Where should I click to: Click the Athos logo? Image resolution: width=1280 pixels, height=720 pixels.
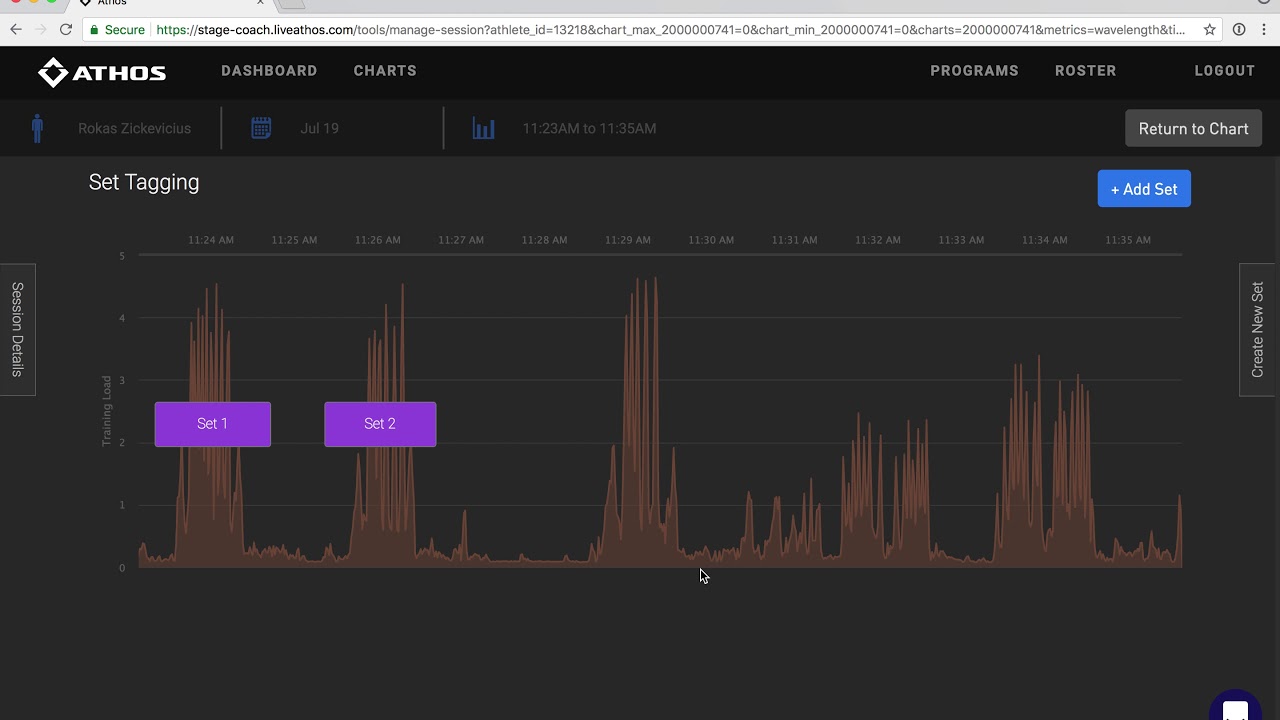(102, 71)
